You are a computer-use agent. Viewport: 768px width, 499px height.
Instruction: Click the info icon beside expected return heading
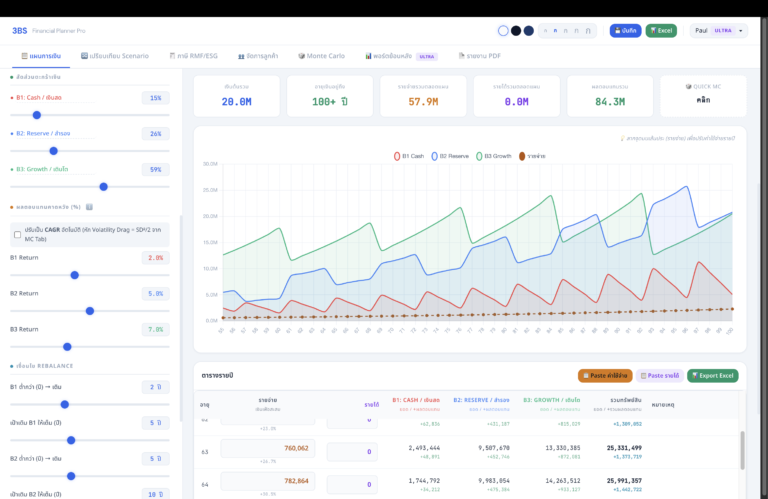click(x=89, y=207)
